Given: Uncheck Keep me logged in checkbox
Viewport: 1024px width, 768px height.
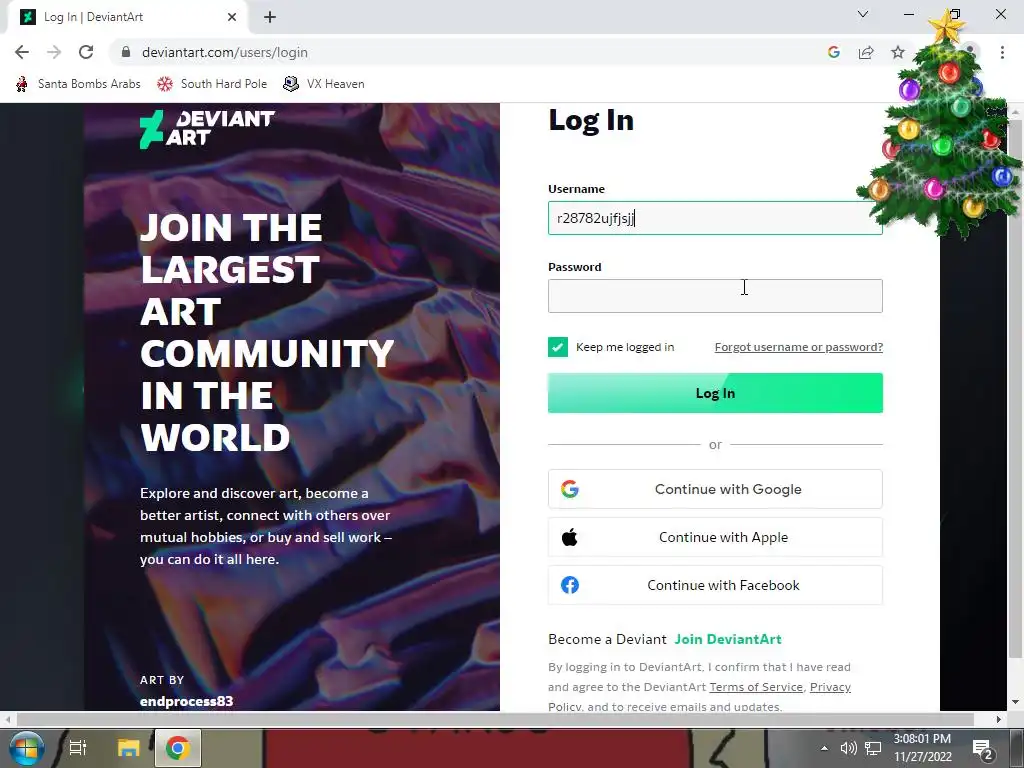Looking at the screenshot, I should (x=558, y=347).
